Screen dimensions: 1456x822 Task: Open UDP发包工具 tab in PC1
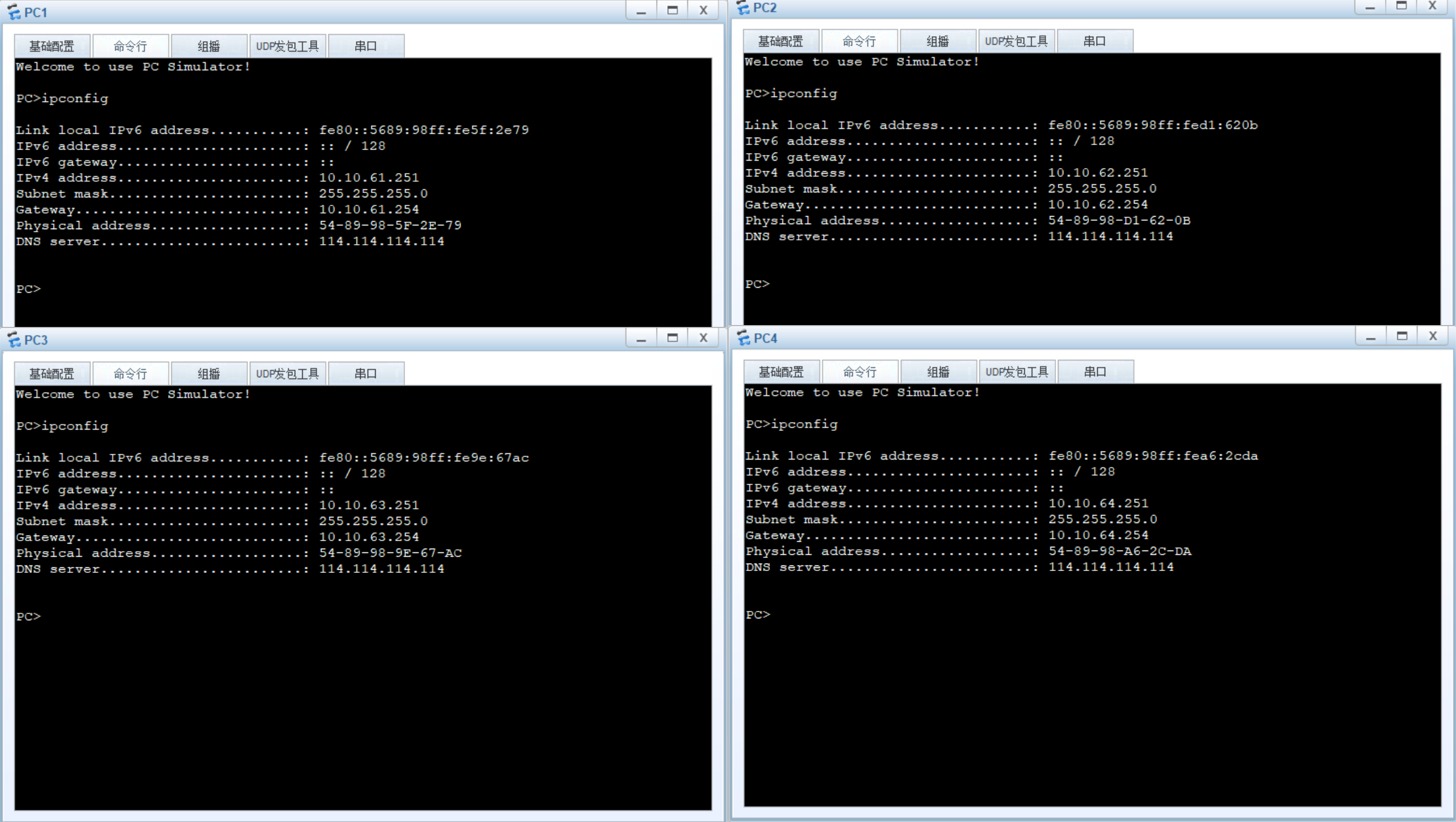coord(287,46)
